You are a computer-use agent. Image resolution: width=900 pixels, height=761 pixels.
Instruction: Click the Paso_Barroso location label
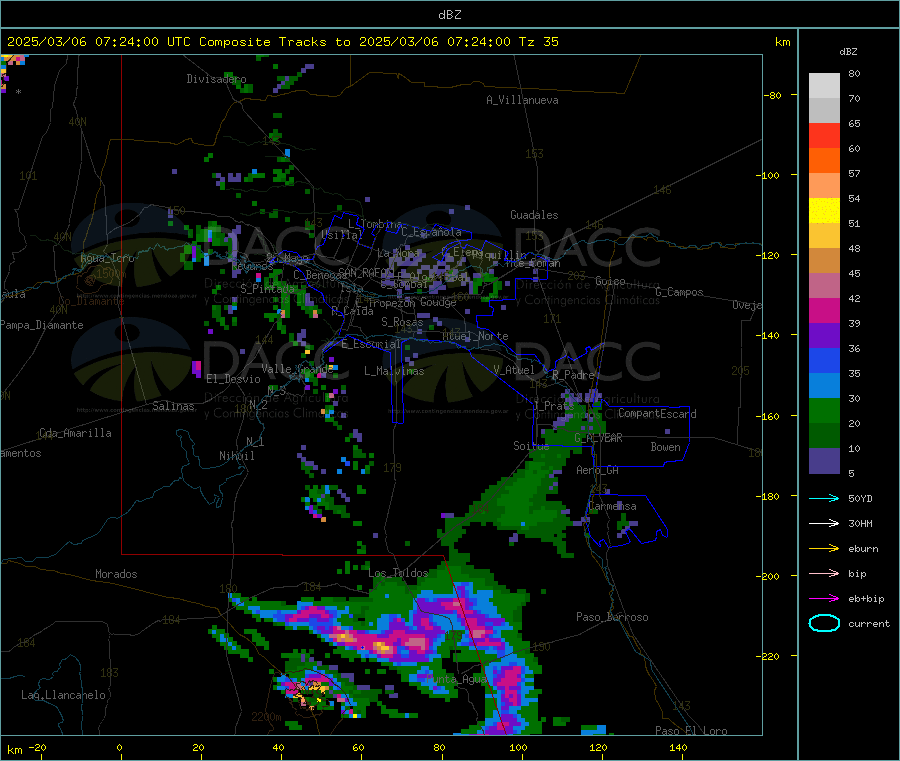pos(612,617)
